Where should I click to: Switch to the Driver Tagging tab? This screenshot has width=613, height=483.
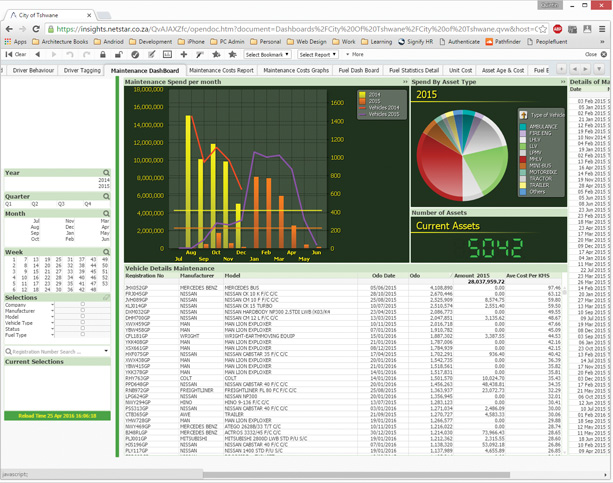point(82,70)
